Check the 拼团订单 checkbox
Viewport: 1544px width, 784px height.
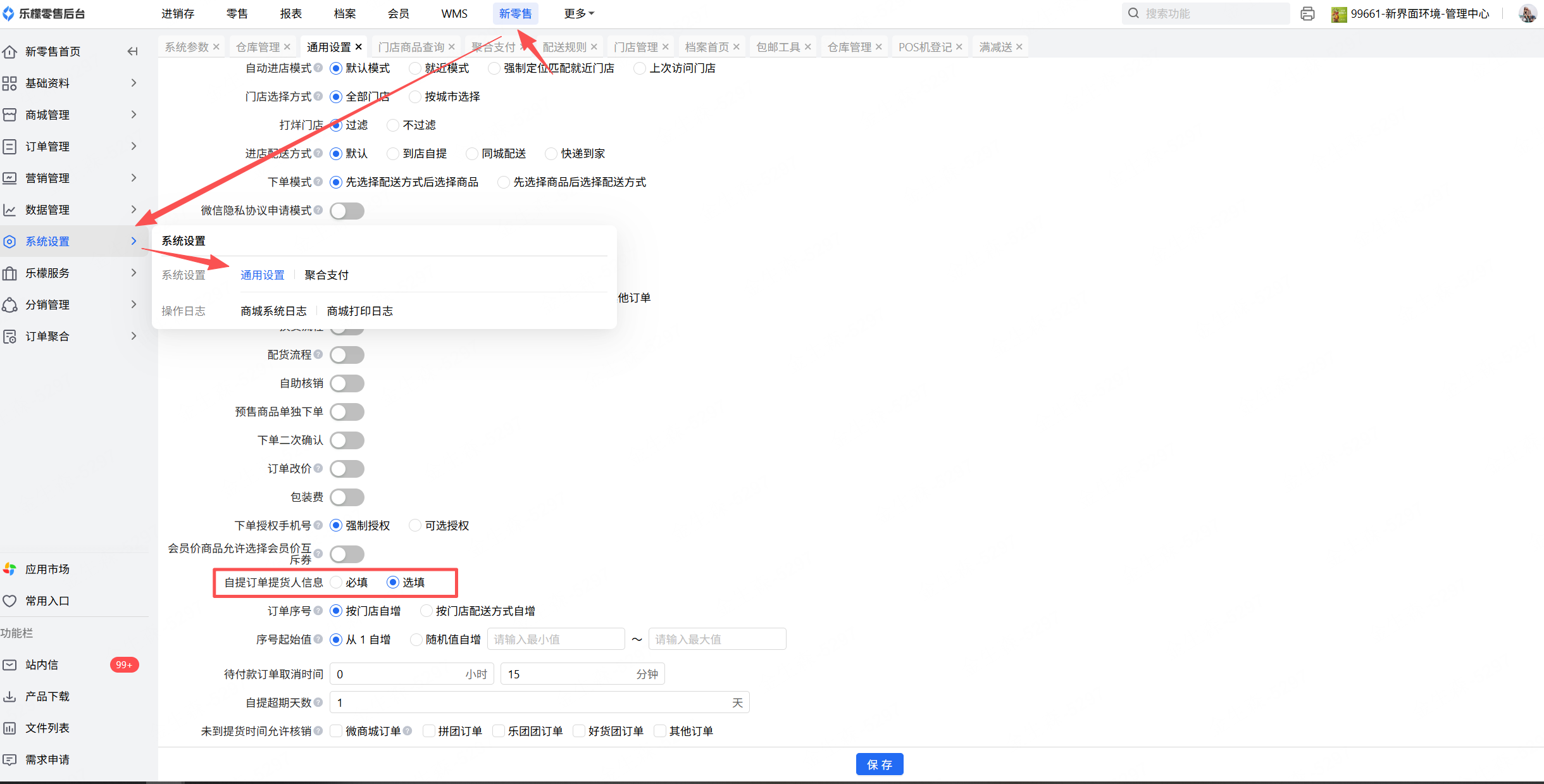tap(428, 731)
